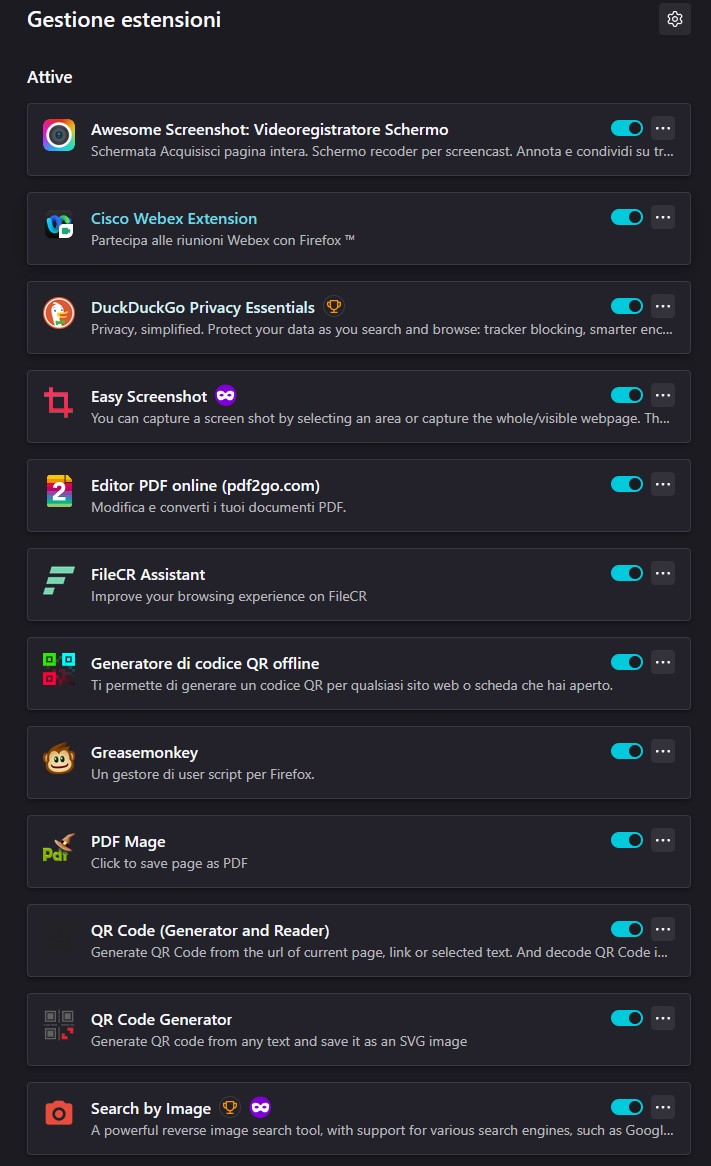Image resolution: width=711 pixels, height=1166 pixels.
Task: Open the three-dot menu for FileCR Assistant
Action: (663, 573)
